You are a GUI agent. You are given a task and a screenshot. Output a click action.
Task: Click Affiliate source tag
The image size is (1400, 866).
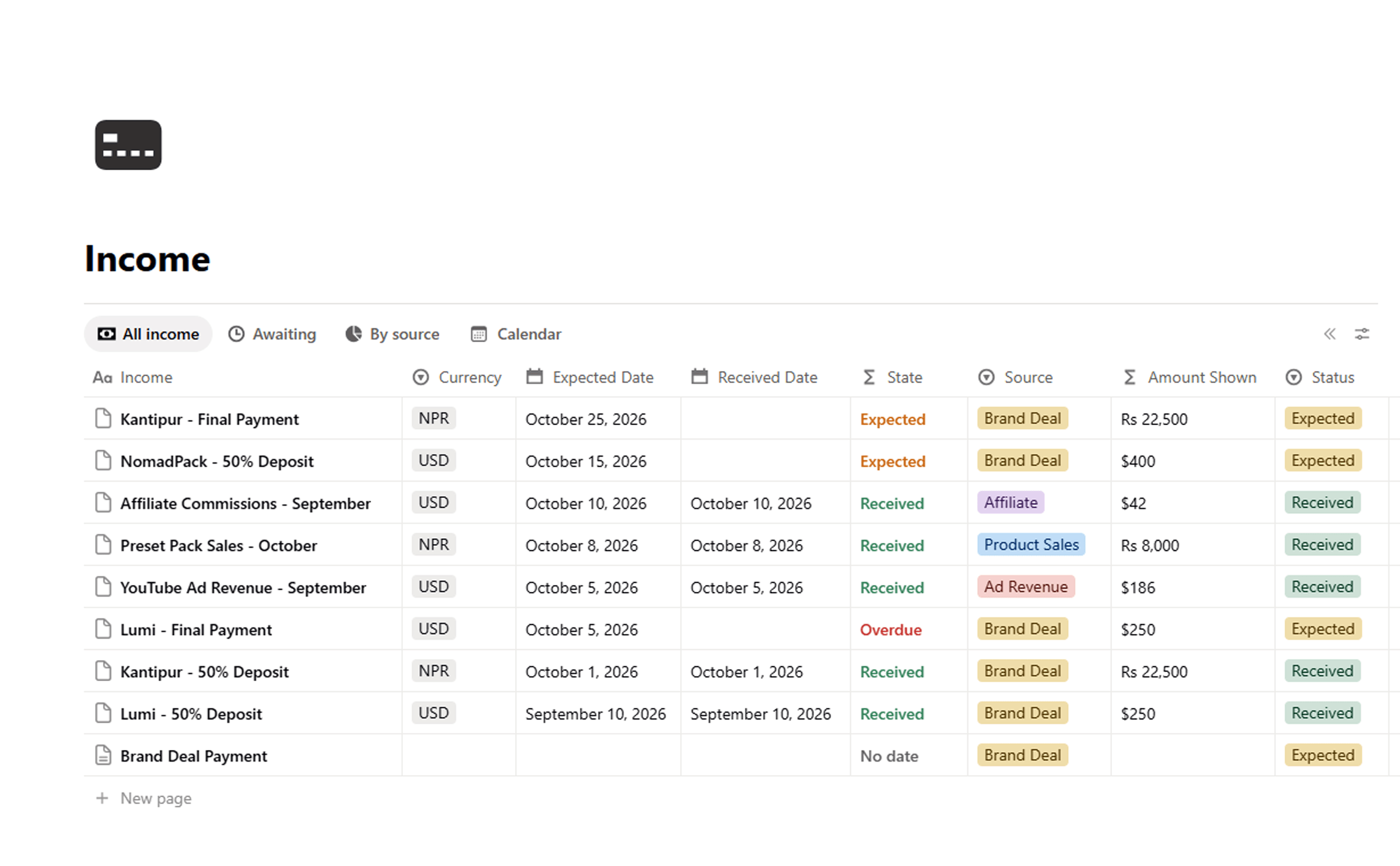coord(1011,502)
